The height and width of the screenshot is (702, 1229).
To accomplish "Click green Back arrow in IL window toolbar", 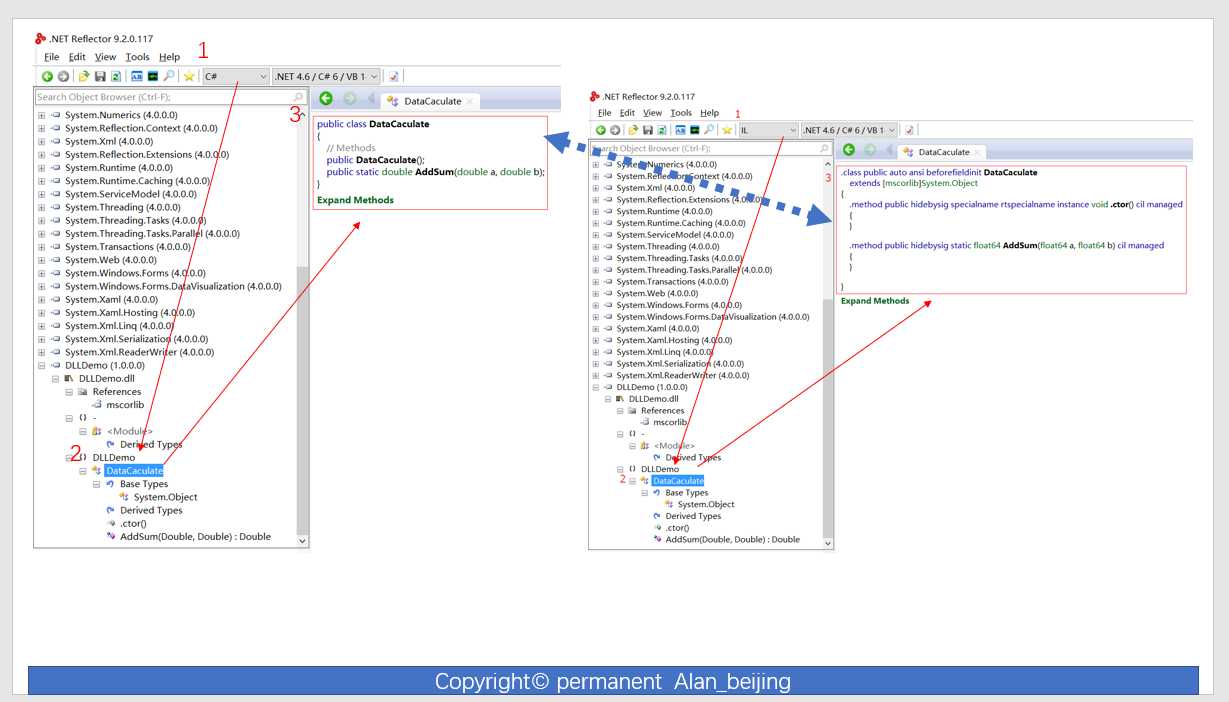I will [601, 130].
